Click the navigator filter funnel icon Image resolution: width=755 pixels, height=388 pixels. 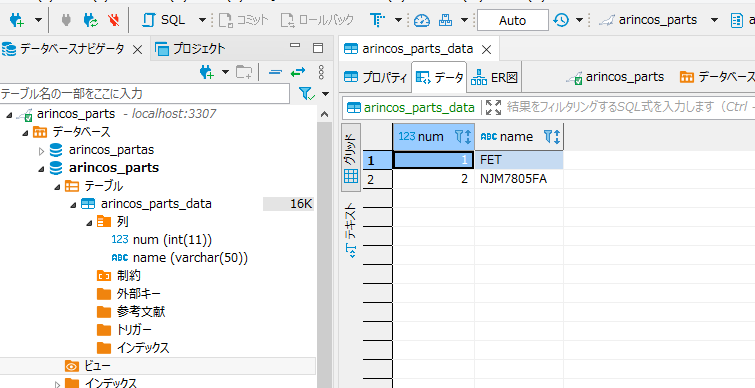coord(306,93)
